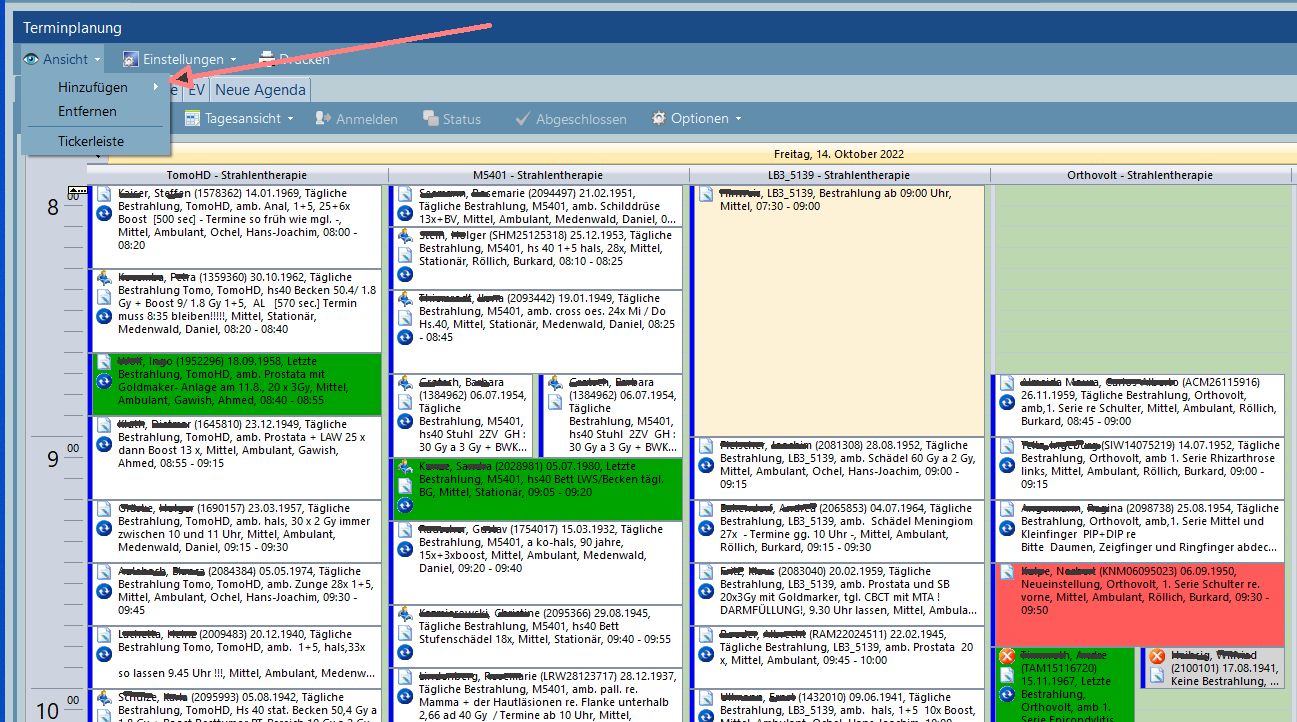Select Entfernen from the Ansicht menu
Viewport: 1297px width, 722px height.
[87, 111]
